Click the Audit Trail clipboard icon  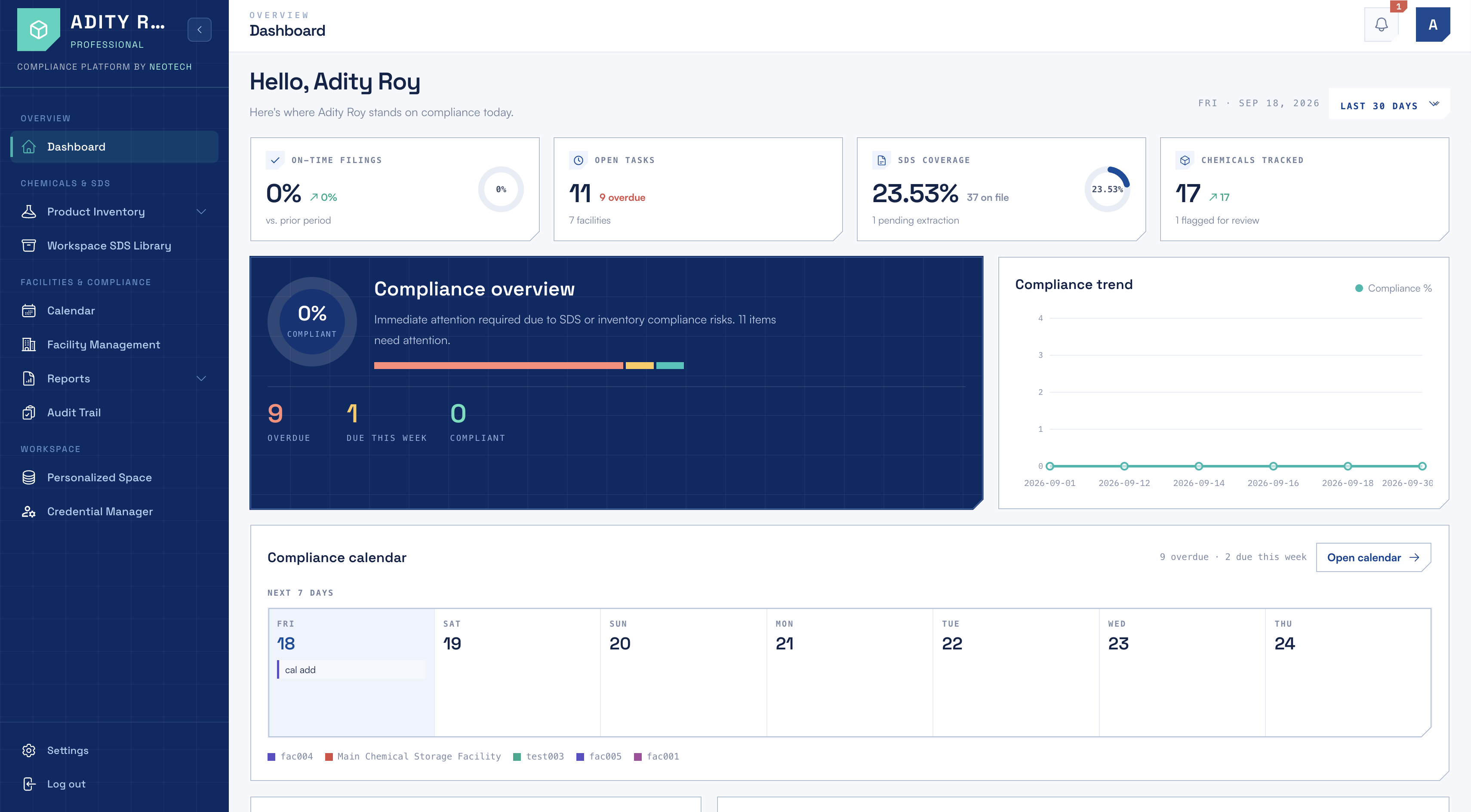[28, 412]
